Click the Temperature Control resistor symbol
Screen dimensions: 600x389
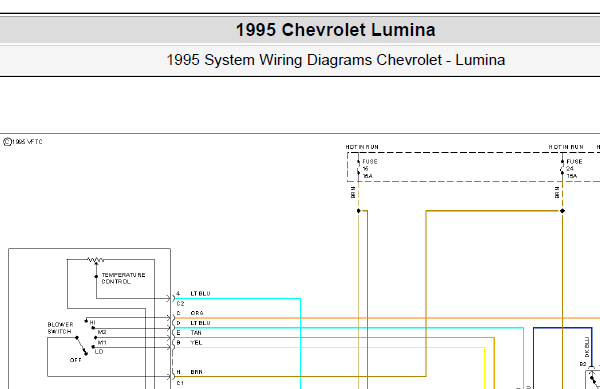[95, 260]
